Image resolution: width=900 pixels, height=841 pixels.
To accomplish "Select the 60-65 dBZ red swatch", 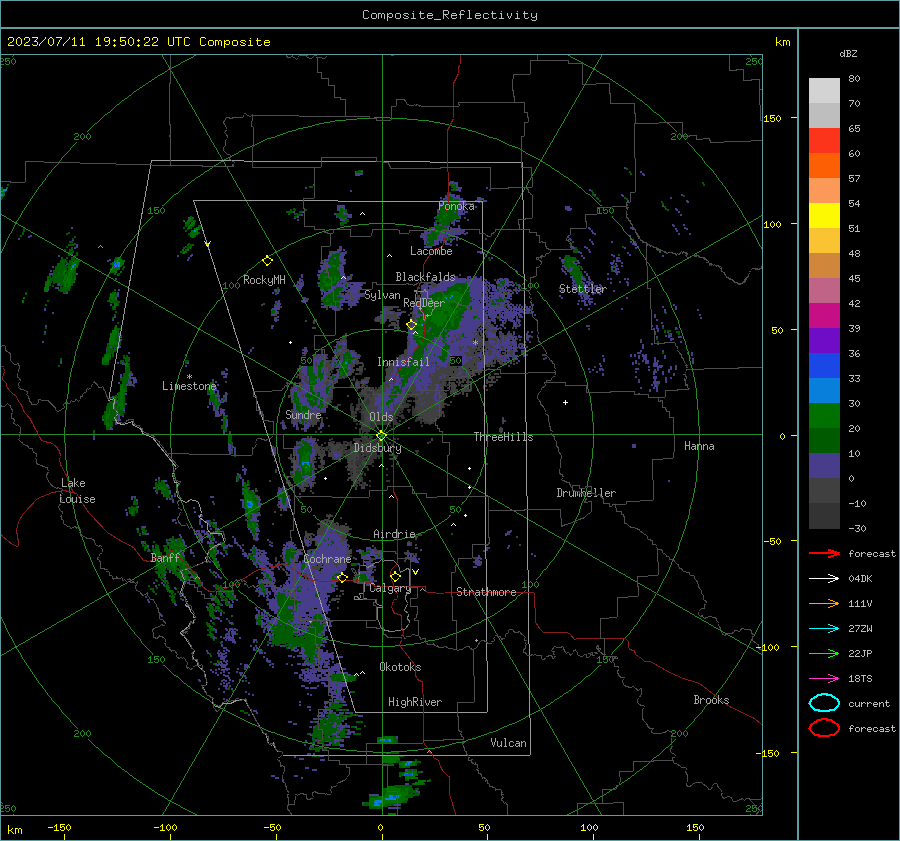I will [x=824, y=140].
